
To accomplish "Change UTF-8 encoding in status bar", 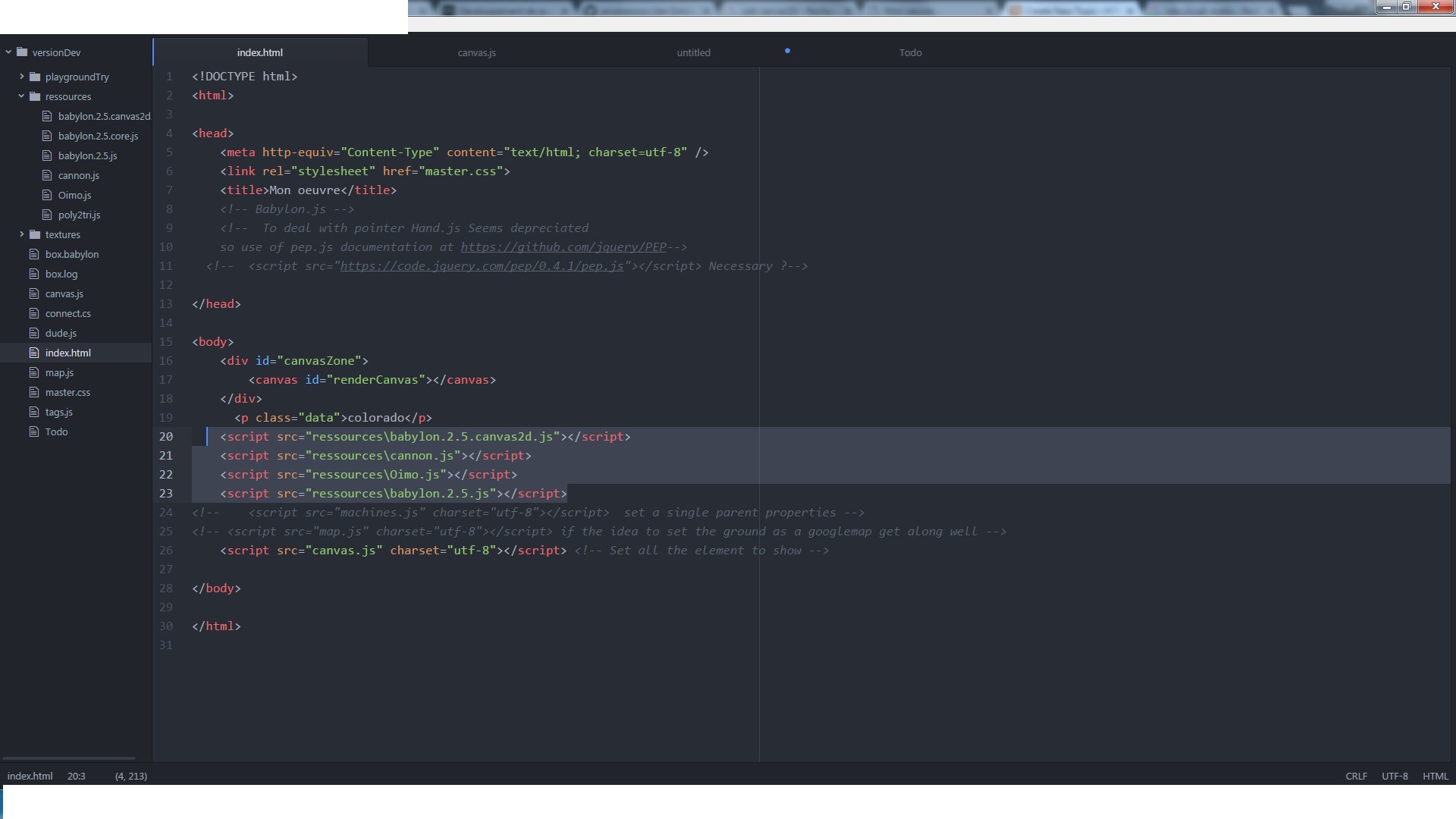I will [1395, 776].
